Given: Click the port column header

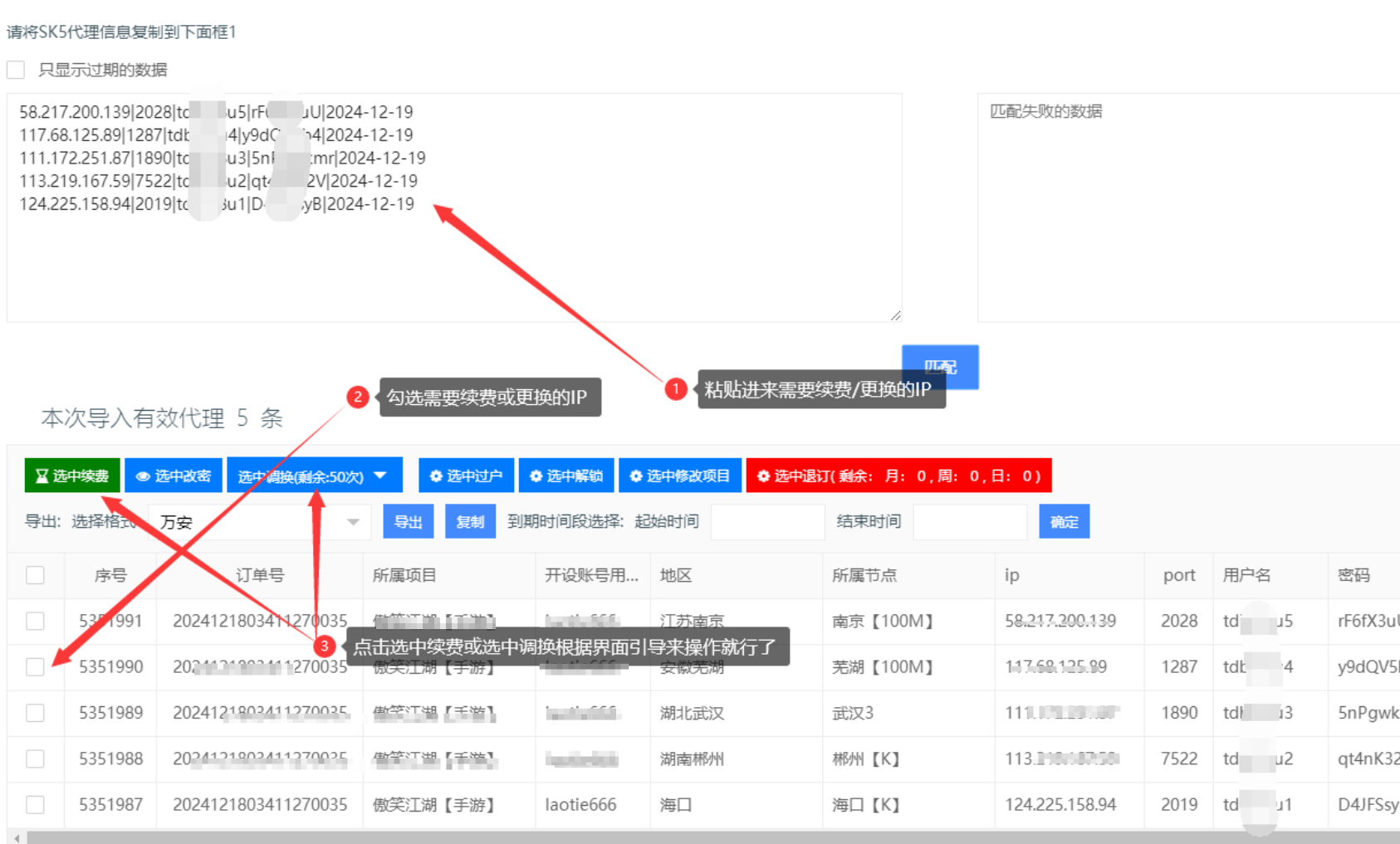Looking at the screenshot, I should point(1179,575).
